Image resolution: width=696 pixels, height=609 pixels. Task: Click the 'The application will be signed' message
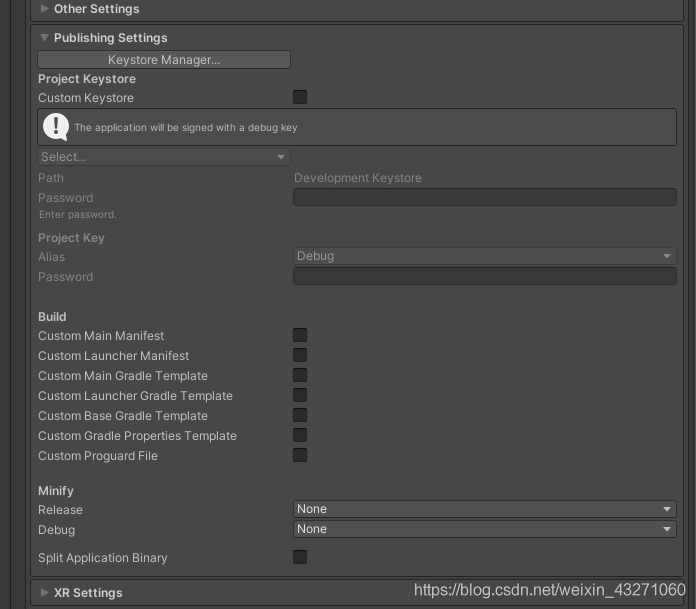click(186, 127)
